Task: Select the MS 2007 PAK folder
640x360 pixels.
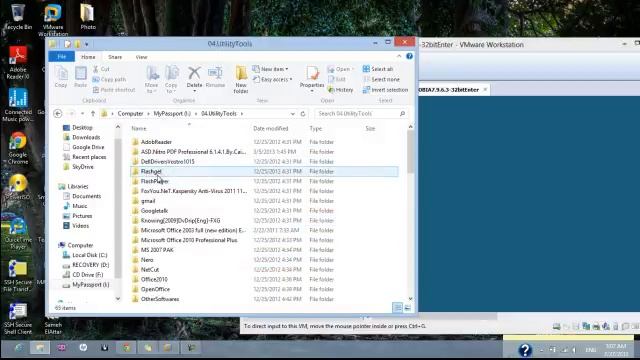Action: tap(157, 250)
